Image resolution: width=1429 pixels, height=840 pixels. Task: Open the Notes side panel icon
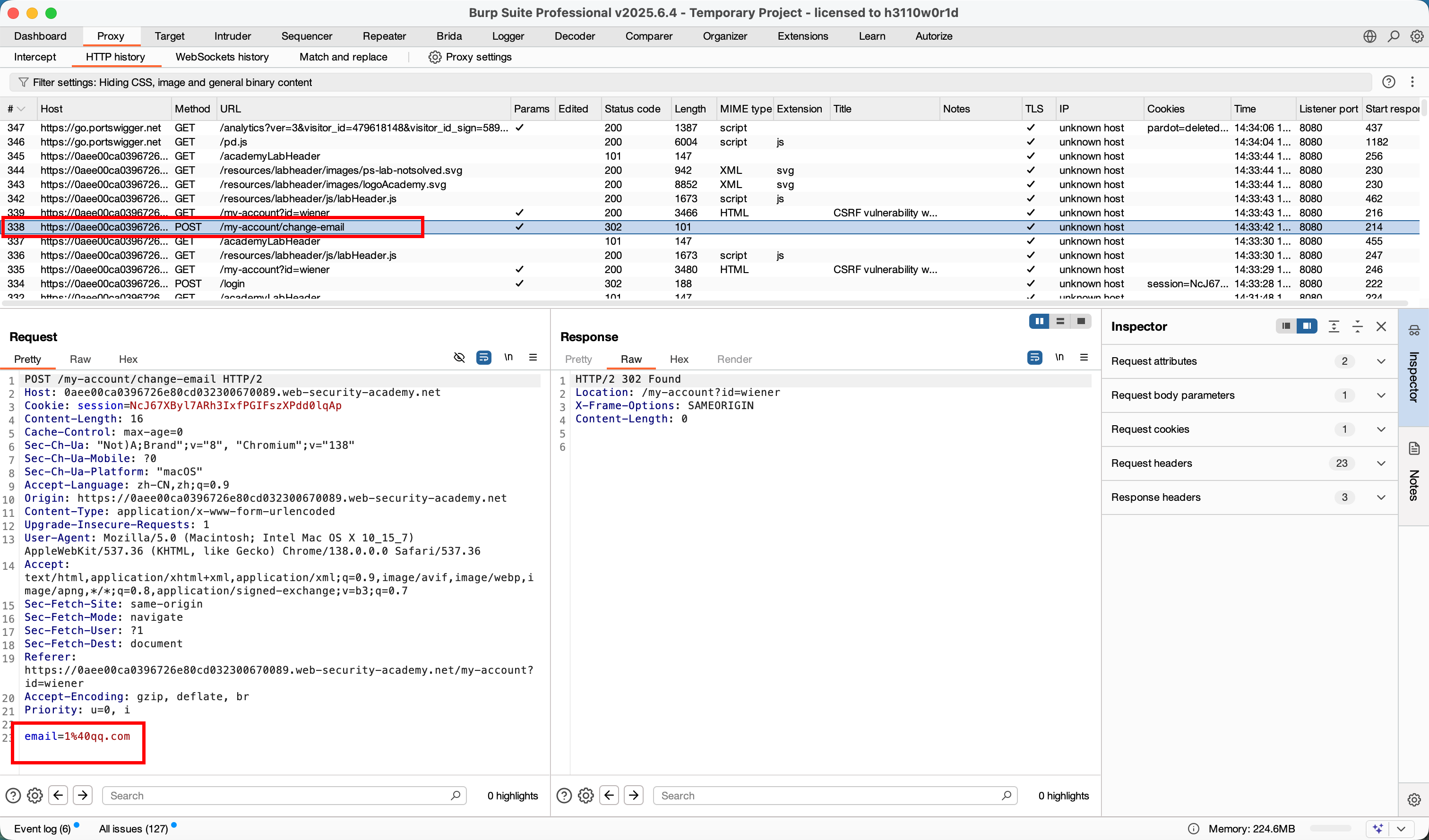click(x=1414, y=449)
